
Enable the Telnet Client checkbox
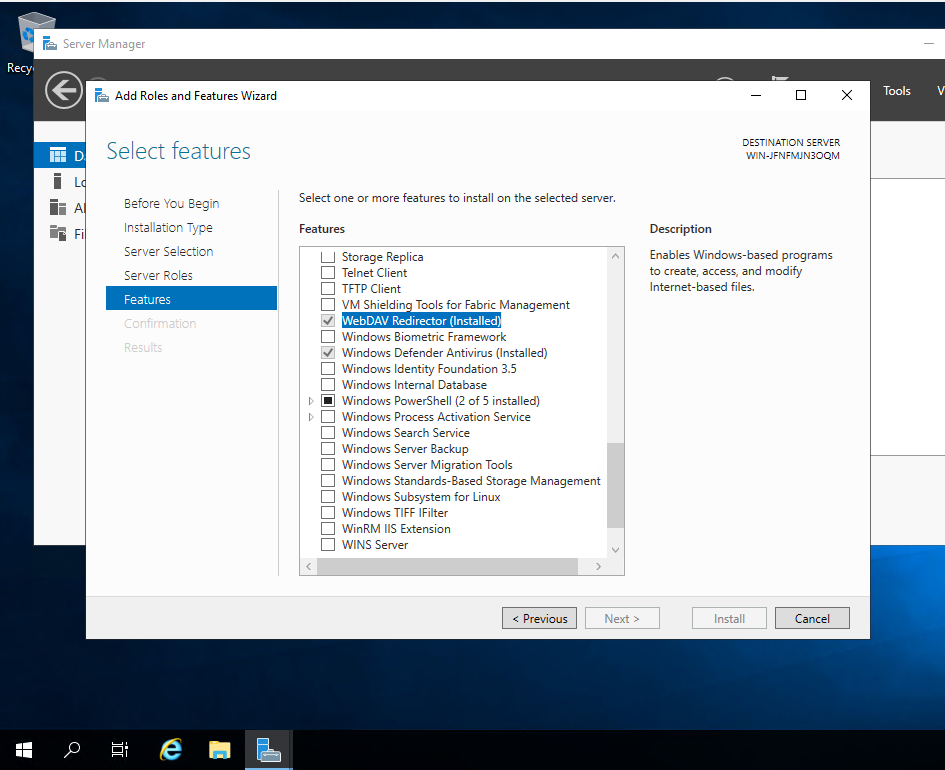328,272
